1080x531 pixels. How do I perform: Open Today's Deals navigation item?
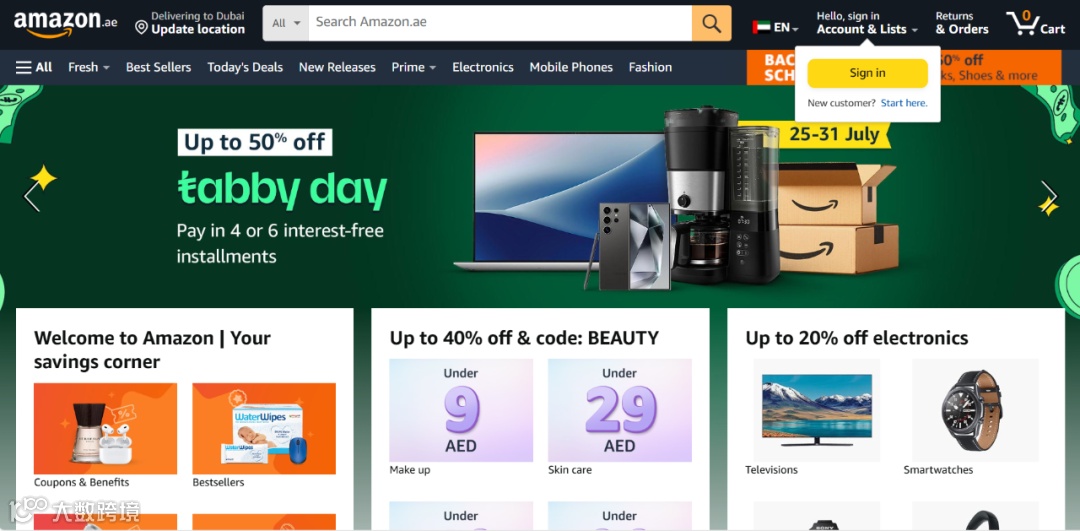[x=245, y=67]
